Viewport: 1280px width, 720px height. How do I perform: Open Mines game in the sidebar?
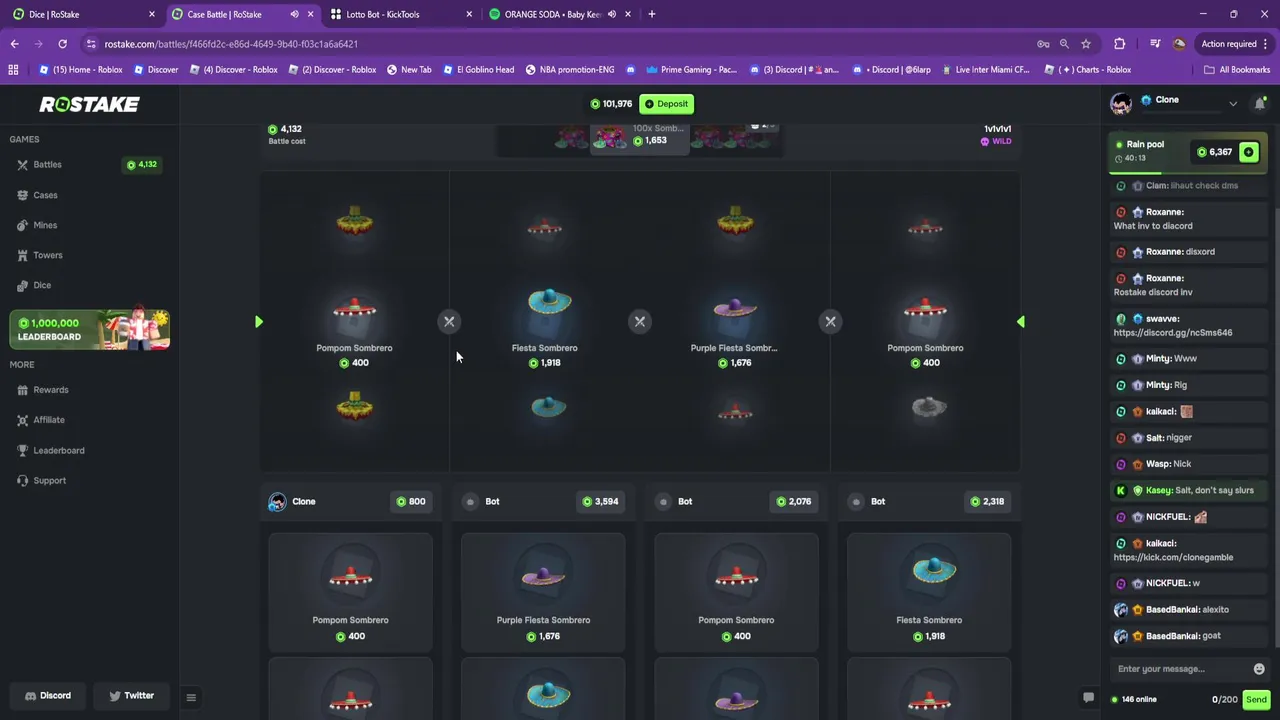(x=44, y=225)
